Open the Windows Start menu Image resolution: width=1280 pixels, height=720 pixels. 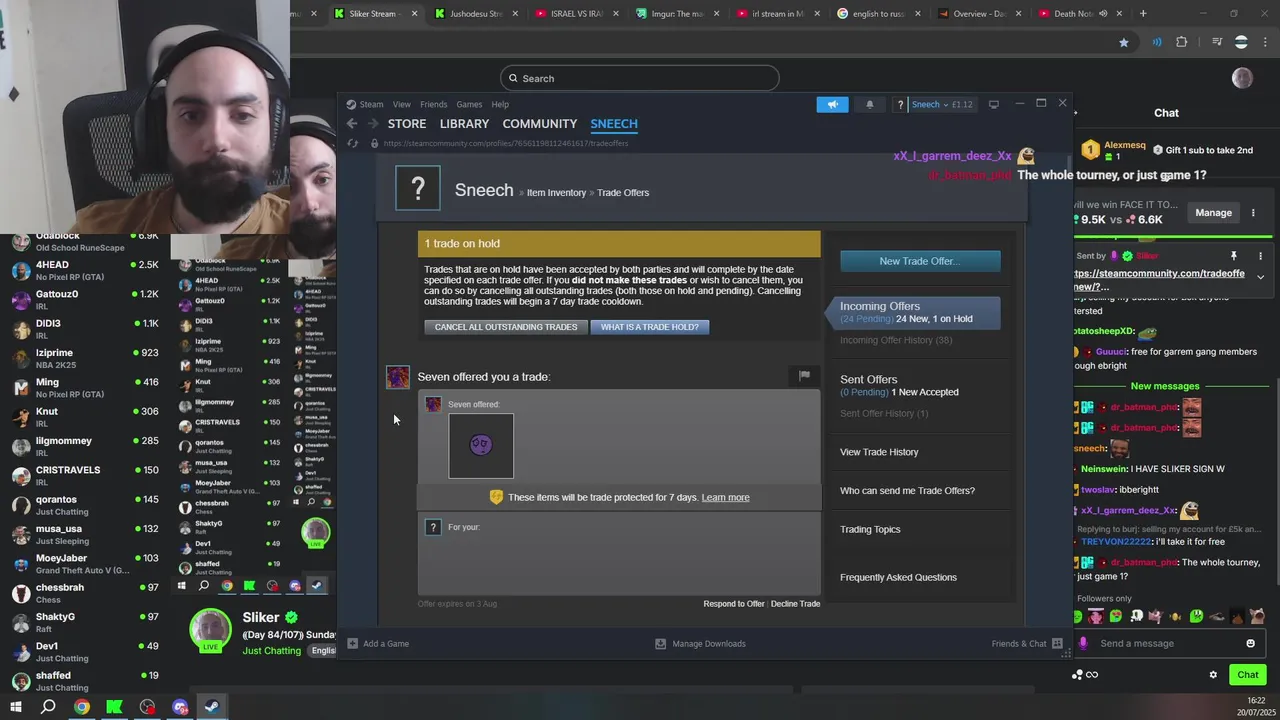tap(15, 707)
